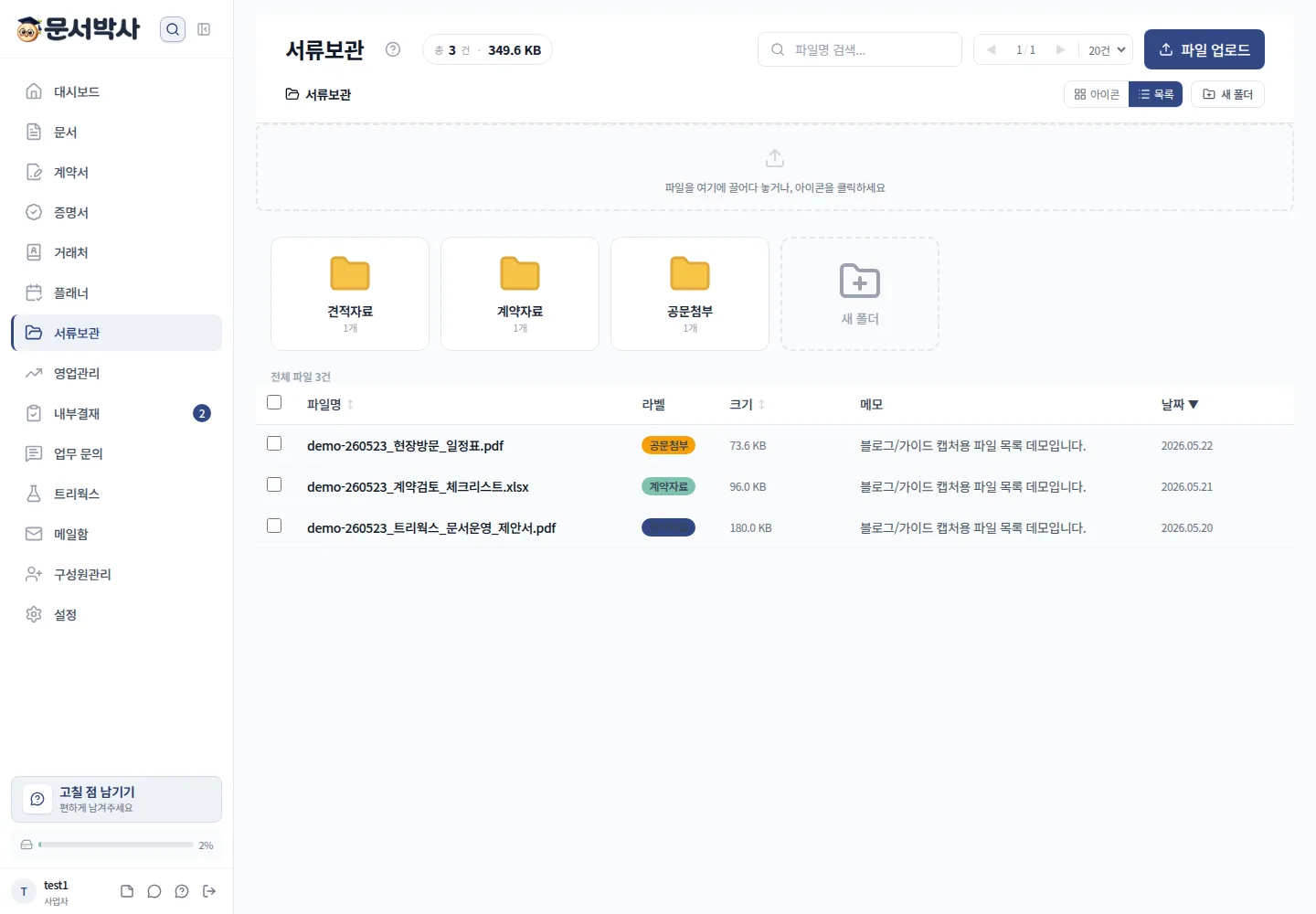Click the 파일명 검색 input field
1316x914 pixels.
pyautogui.click(x=860, y=49)
